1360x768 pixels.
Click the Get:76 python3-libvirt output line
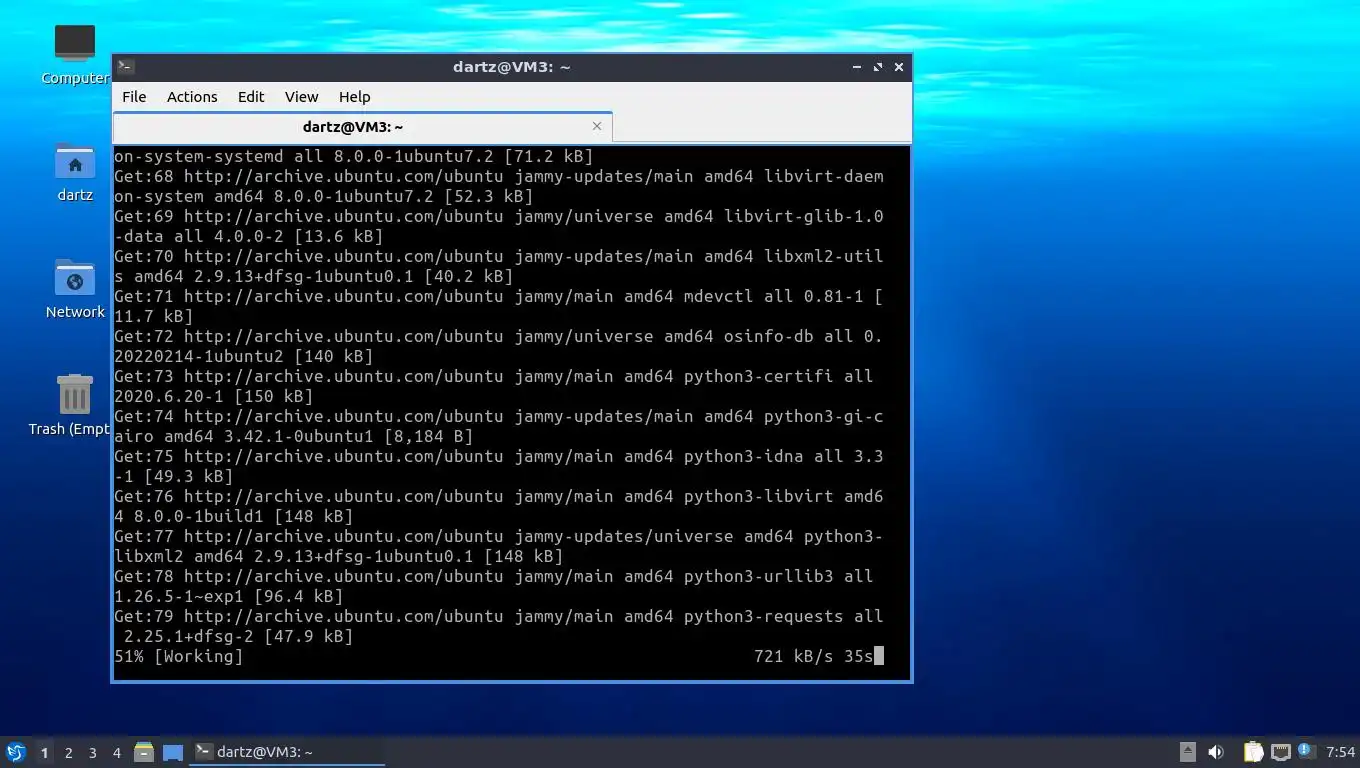pyautogui.click(x=499, y=506)
